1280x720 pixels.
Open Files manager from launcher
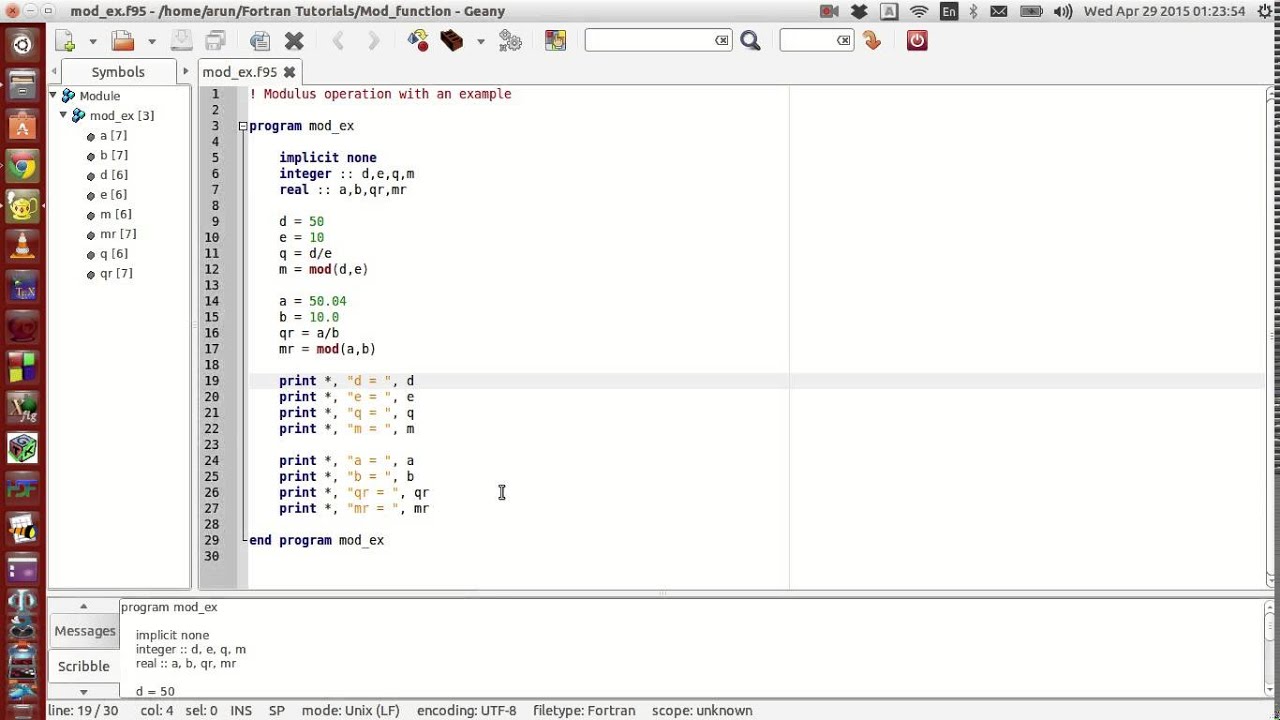coord(22,85)
